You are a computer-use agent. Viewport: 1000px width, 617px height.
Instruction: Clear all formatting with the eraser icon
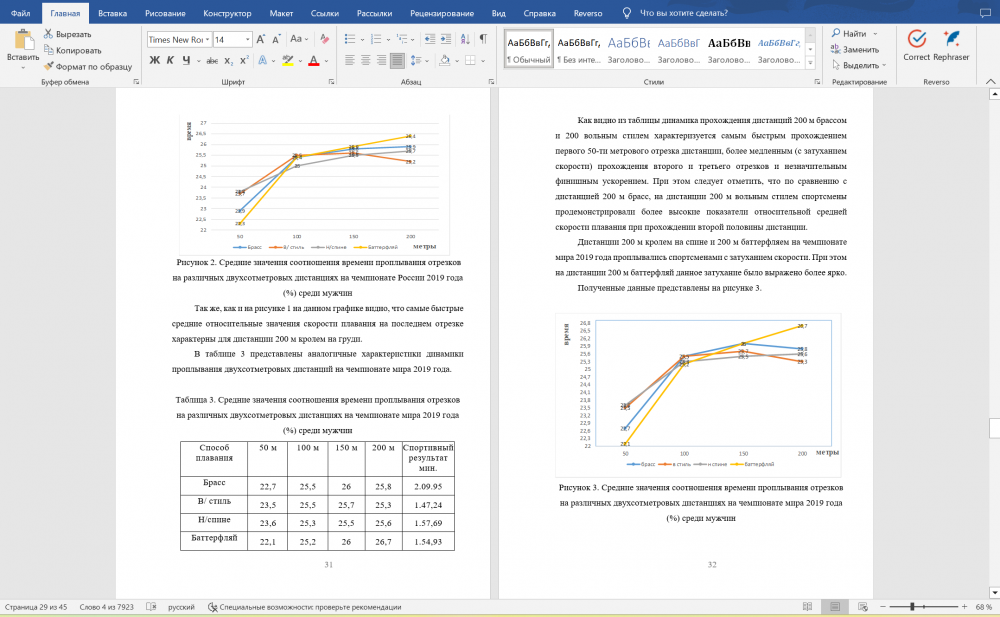pos(325,40)
